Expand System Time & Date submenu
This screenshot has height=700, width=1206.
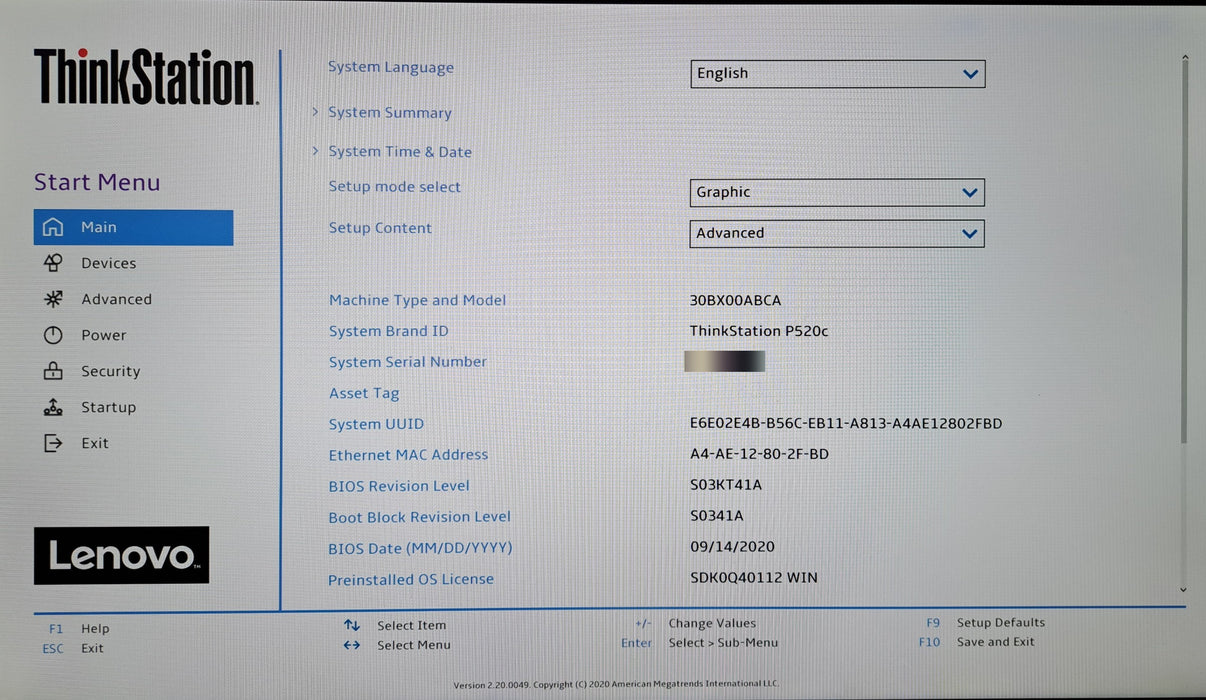(400, 152)
